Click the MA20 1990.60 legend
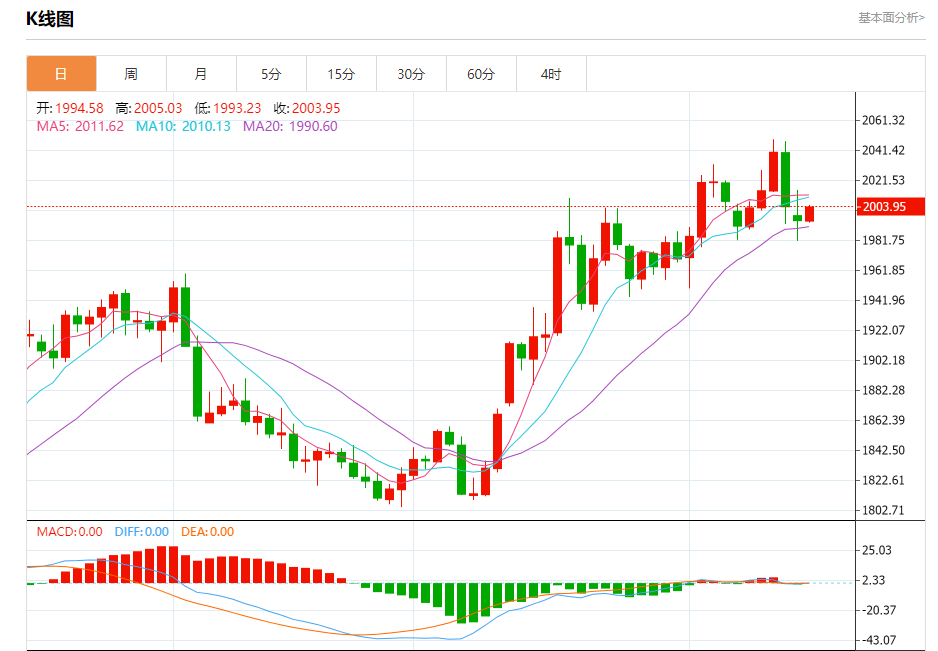 point(290,126)
